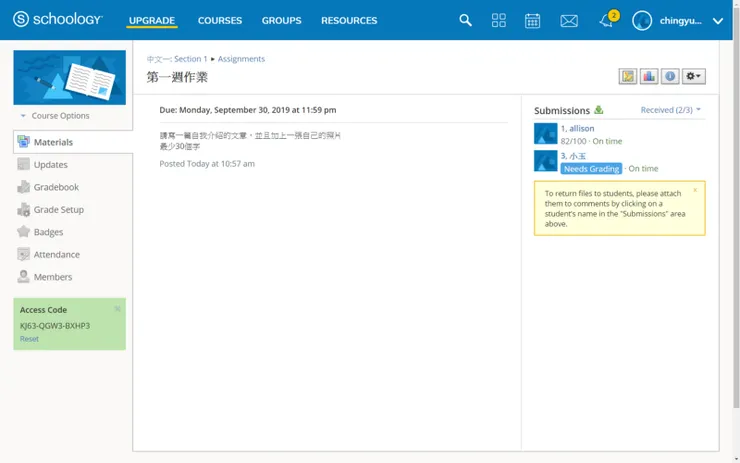This screenshot has height=463, width=740.
Task: Open the RESOURCES menu
Action: 349,20
